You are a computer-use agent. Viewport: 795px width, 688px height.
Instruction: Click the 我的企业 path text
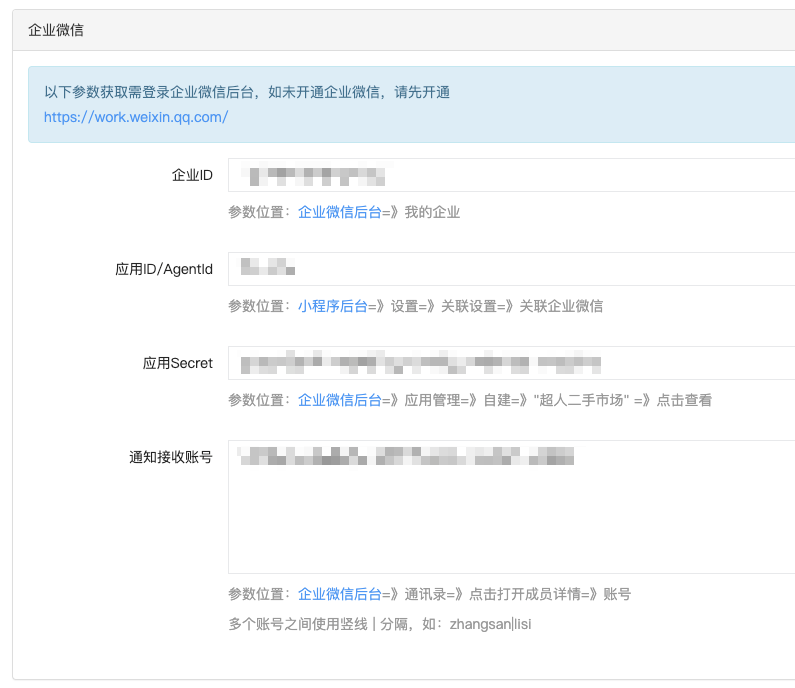[432, 212]
